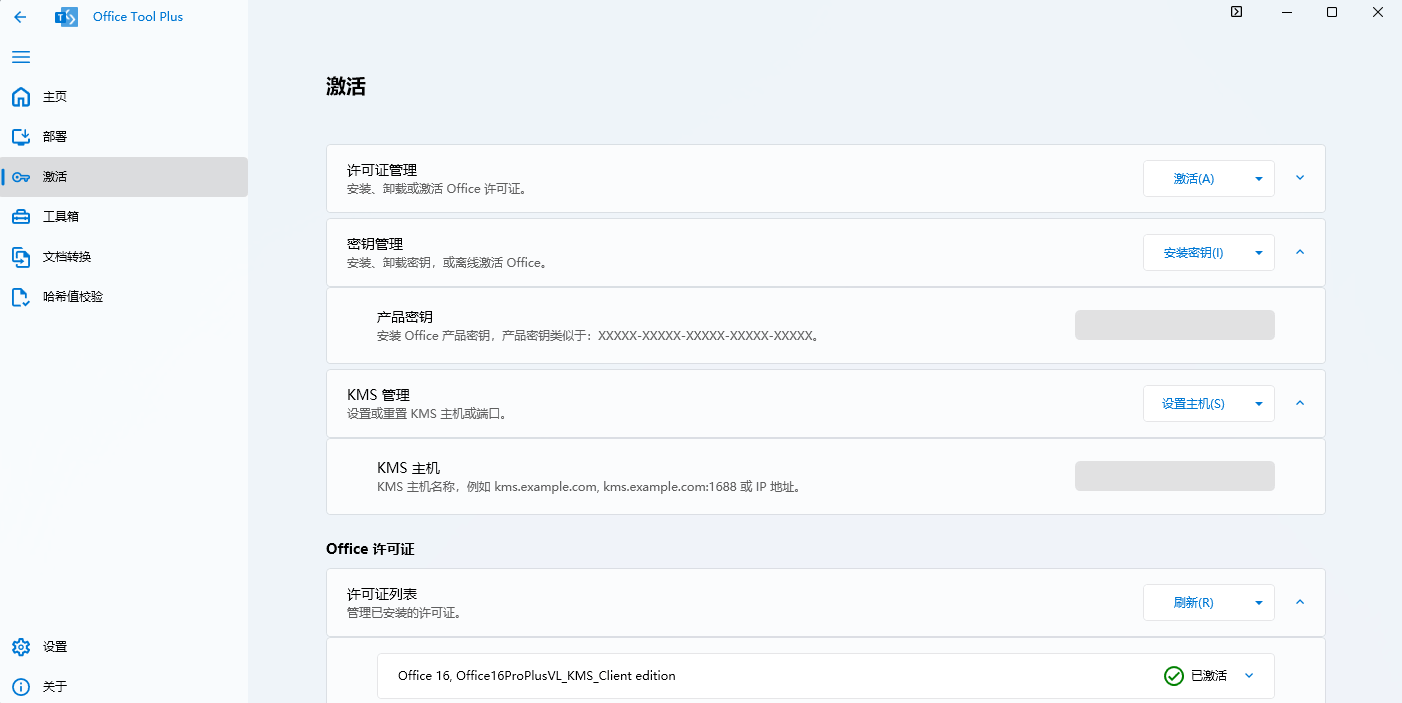Viewport: 1402px width, 703px height.
Task: Click the 许可证列表 heading
Action: [x=382, y=594]
